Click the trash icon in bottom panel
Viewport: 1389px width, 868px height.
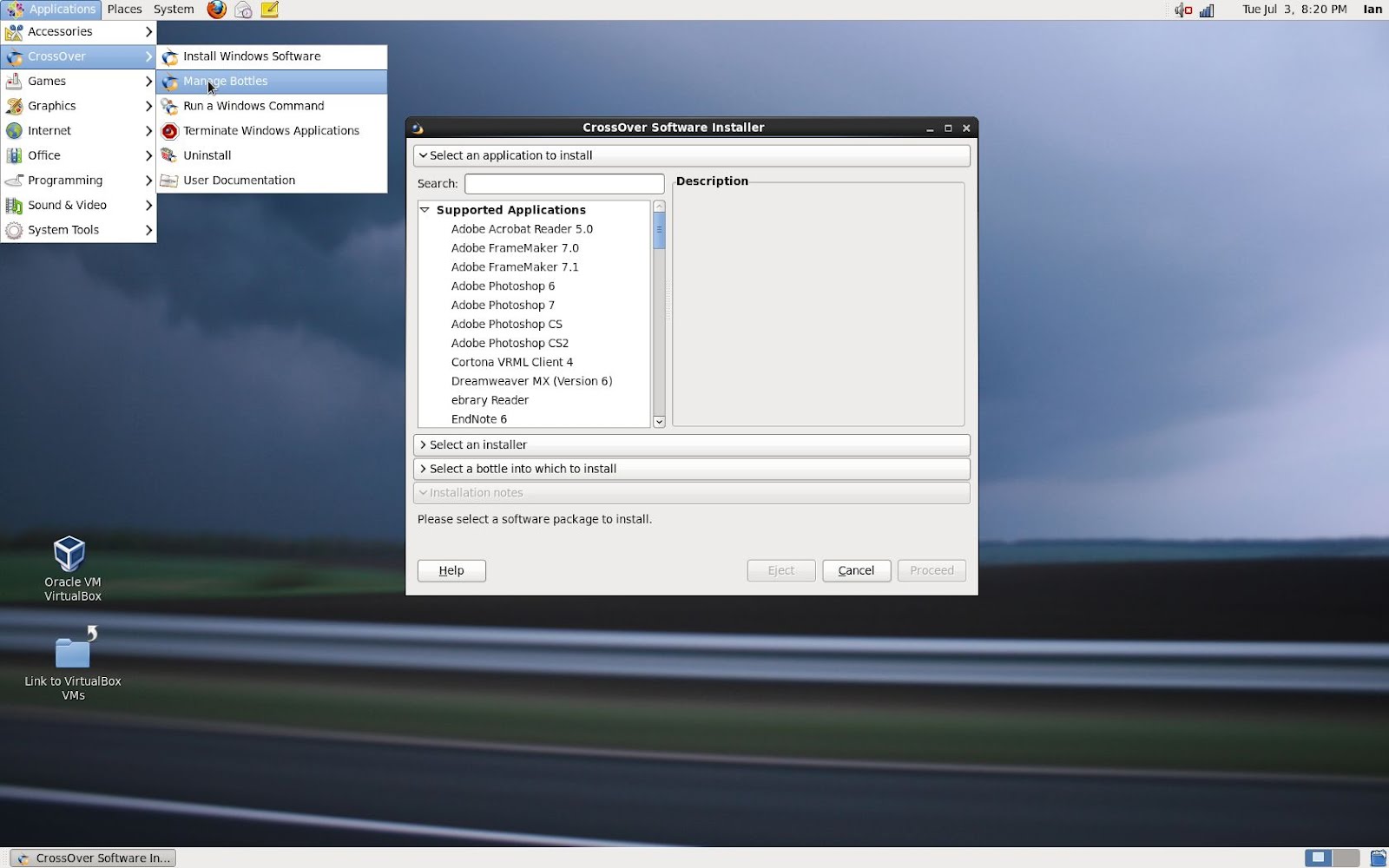(1378, 858)
